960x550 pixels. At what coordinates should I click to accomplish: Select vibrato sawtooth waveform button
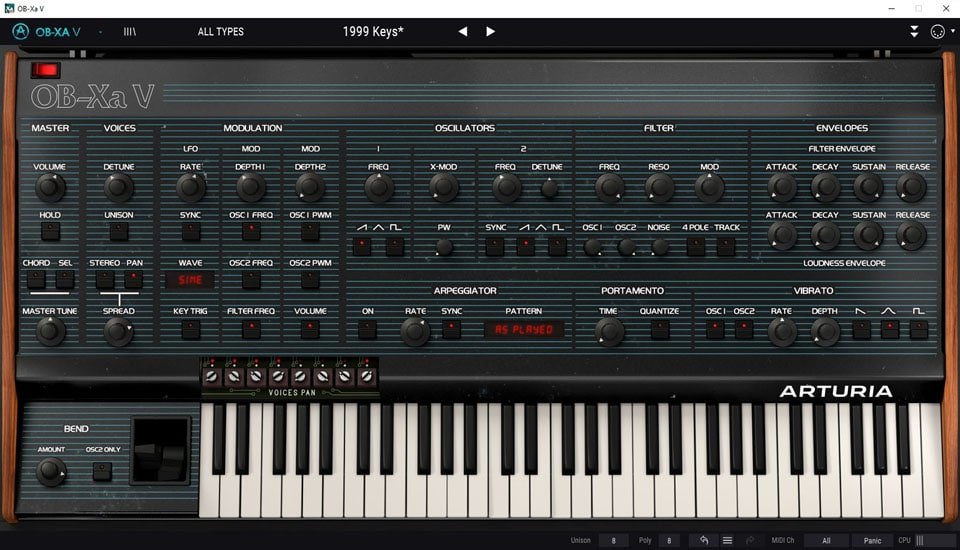(861, 330)
